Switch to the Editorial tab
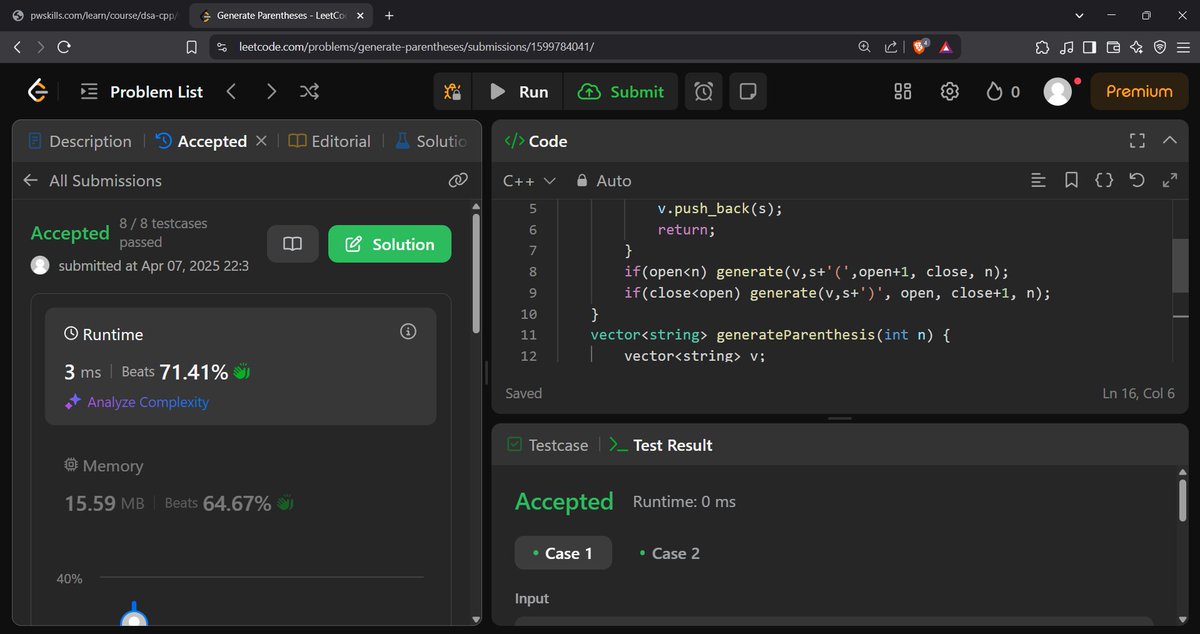This screenshot has width=1200, height=634. click(x=329, y=141)
